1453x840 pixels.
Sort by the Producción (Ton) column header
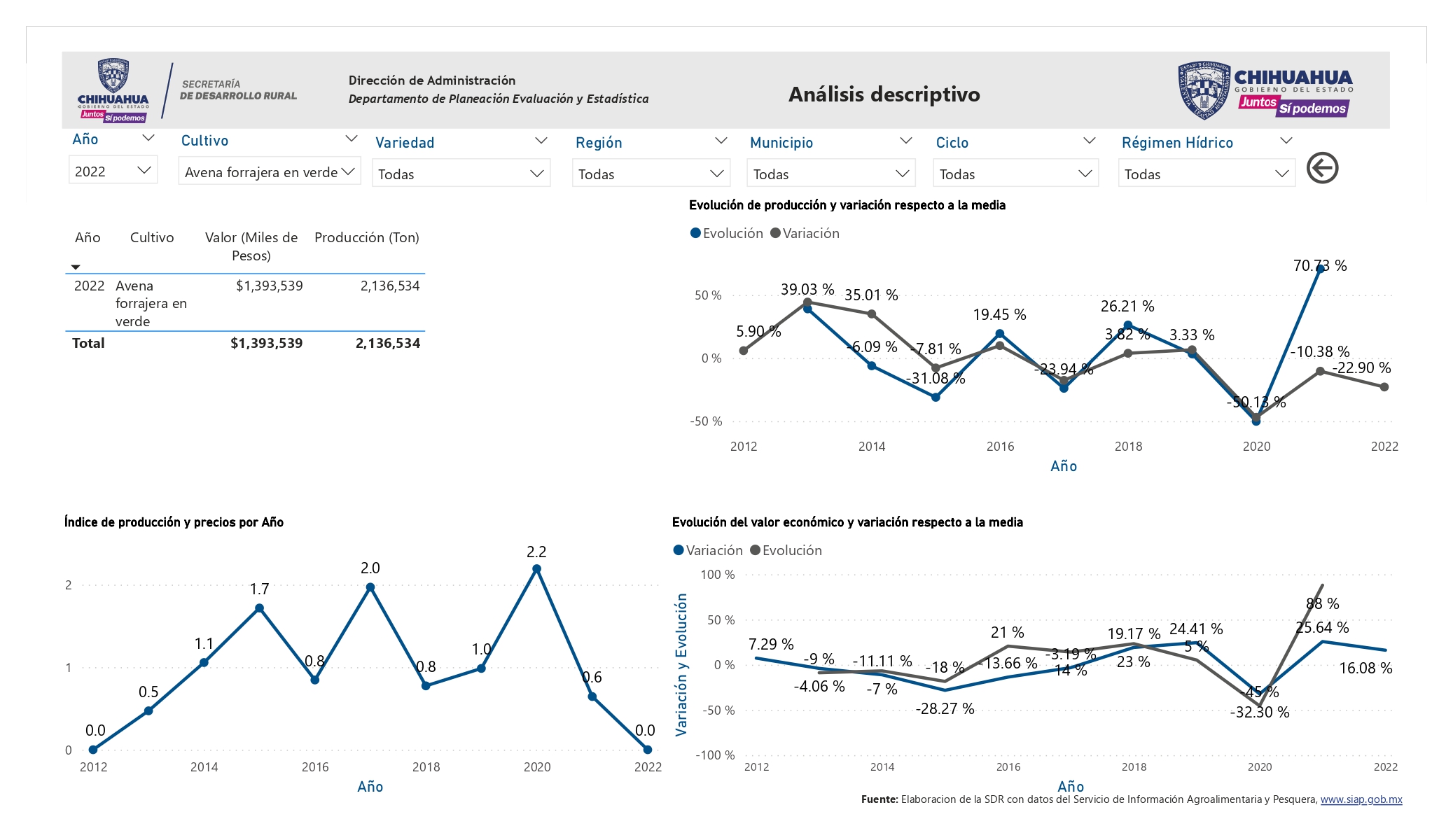coord(367,237)
